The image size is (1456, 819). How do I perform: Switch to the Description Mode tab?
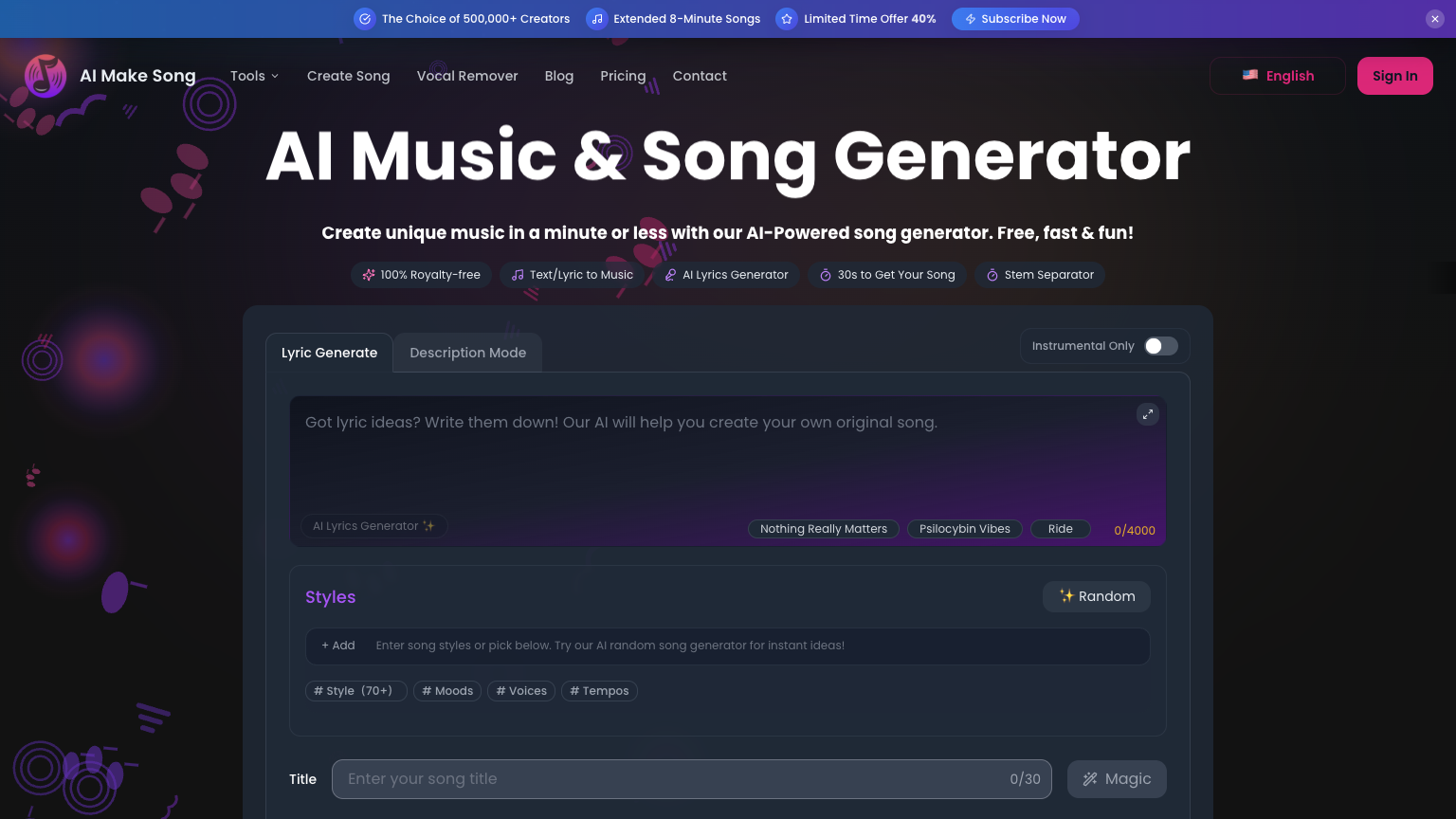point(467,353)
